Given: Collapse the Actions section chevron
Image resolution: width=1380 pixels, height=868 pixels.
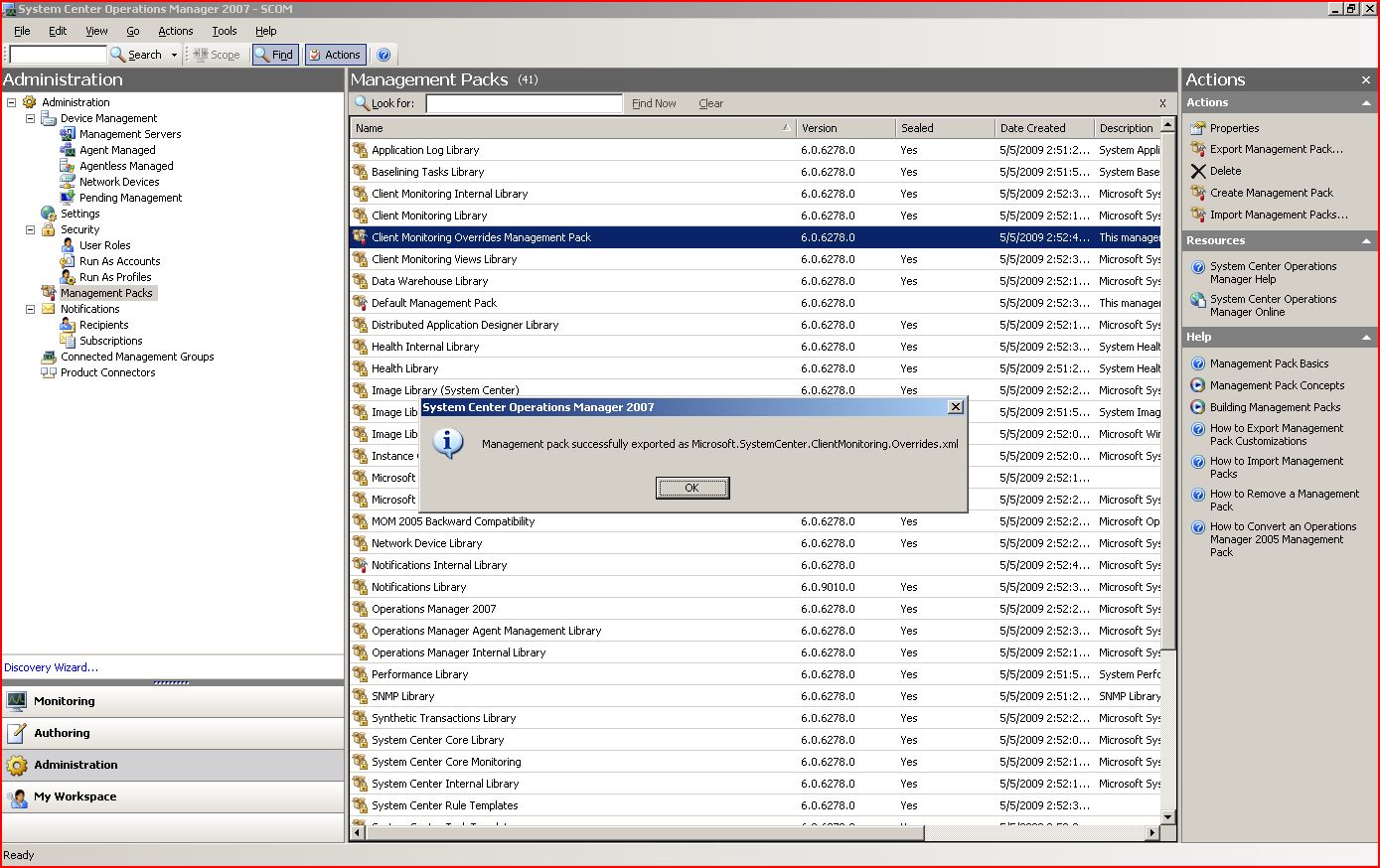Looking at the screenshot, I should click(1366, 103).
